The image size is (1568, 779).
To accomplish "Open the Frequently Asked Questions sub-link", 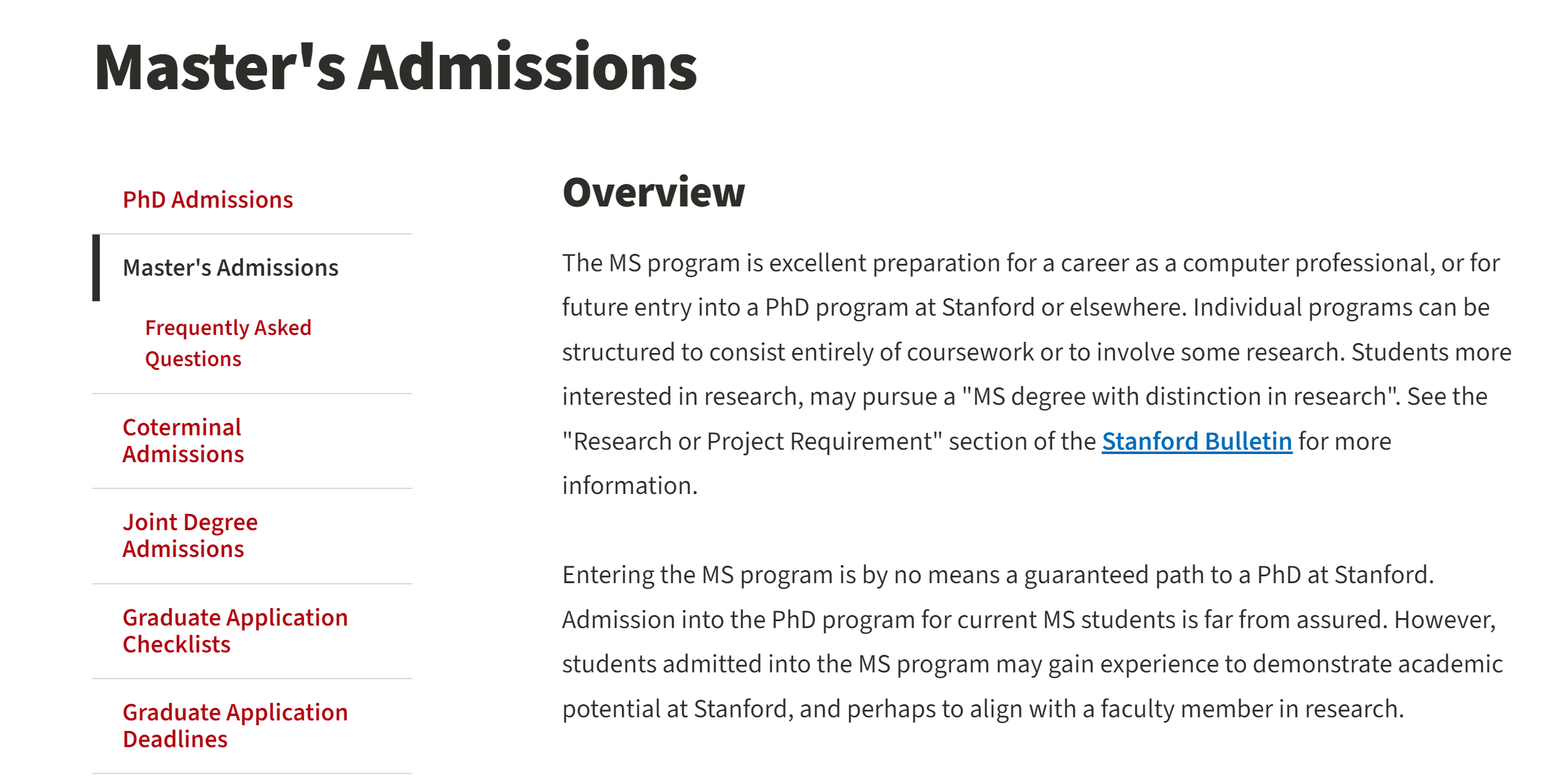I will click(x=228, y=343).
